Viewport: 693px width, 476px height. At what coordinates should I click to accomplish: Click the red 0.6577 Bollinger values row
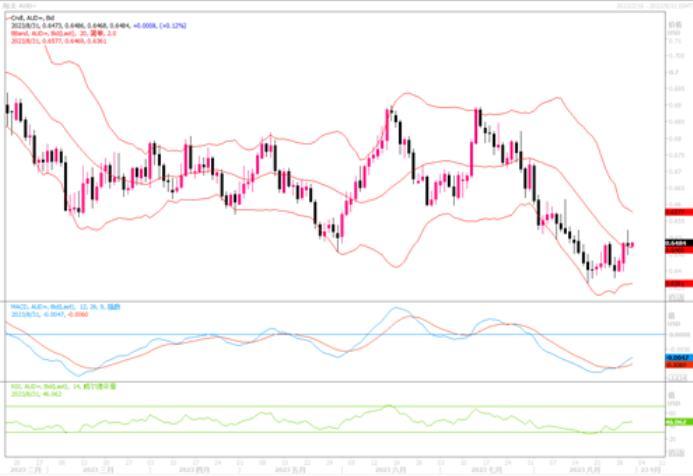[58, 41]
